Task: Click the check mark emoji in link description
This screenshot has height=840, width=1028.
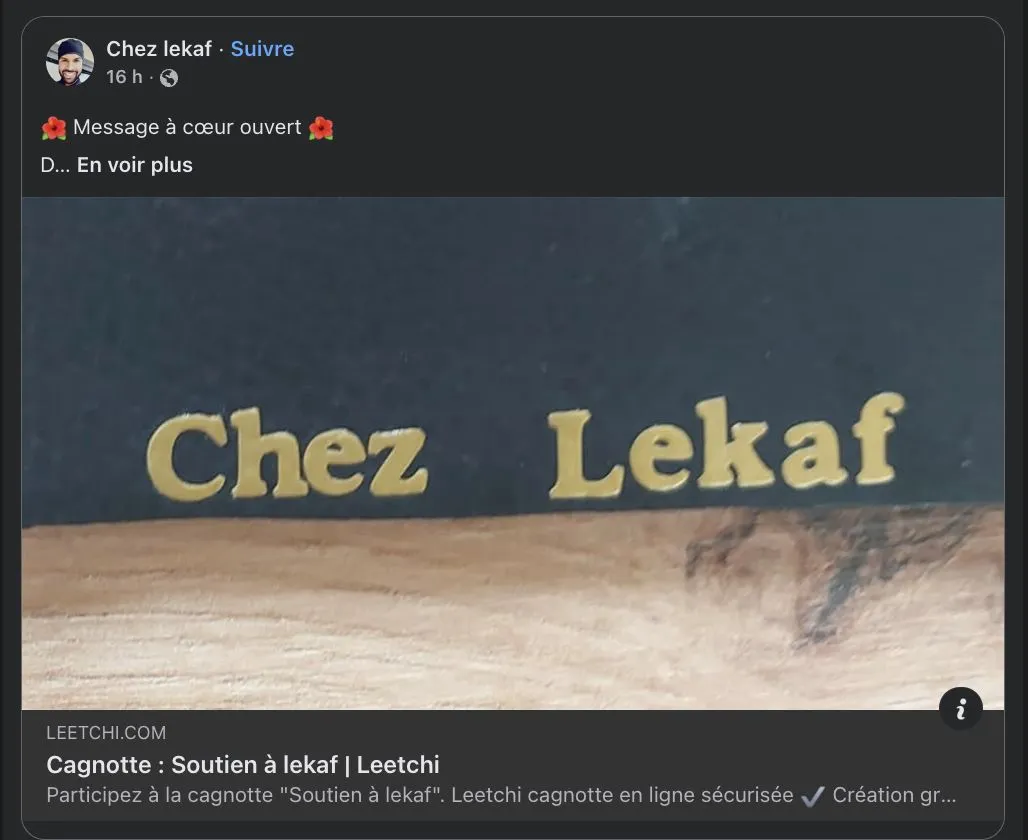Action: coord(813,795)
